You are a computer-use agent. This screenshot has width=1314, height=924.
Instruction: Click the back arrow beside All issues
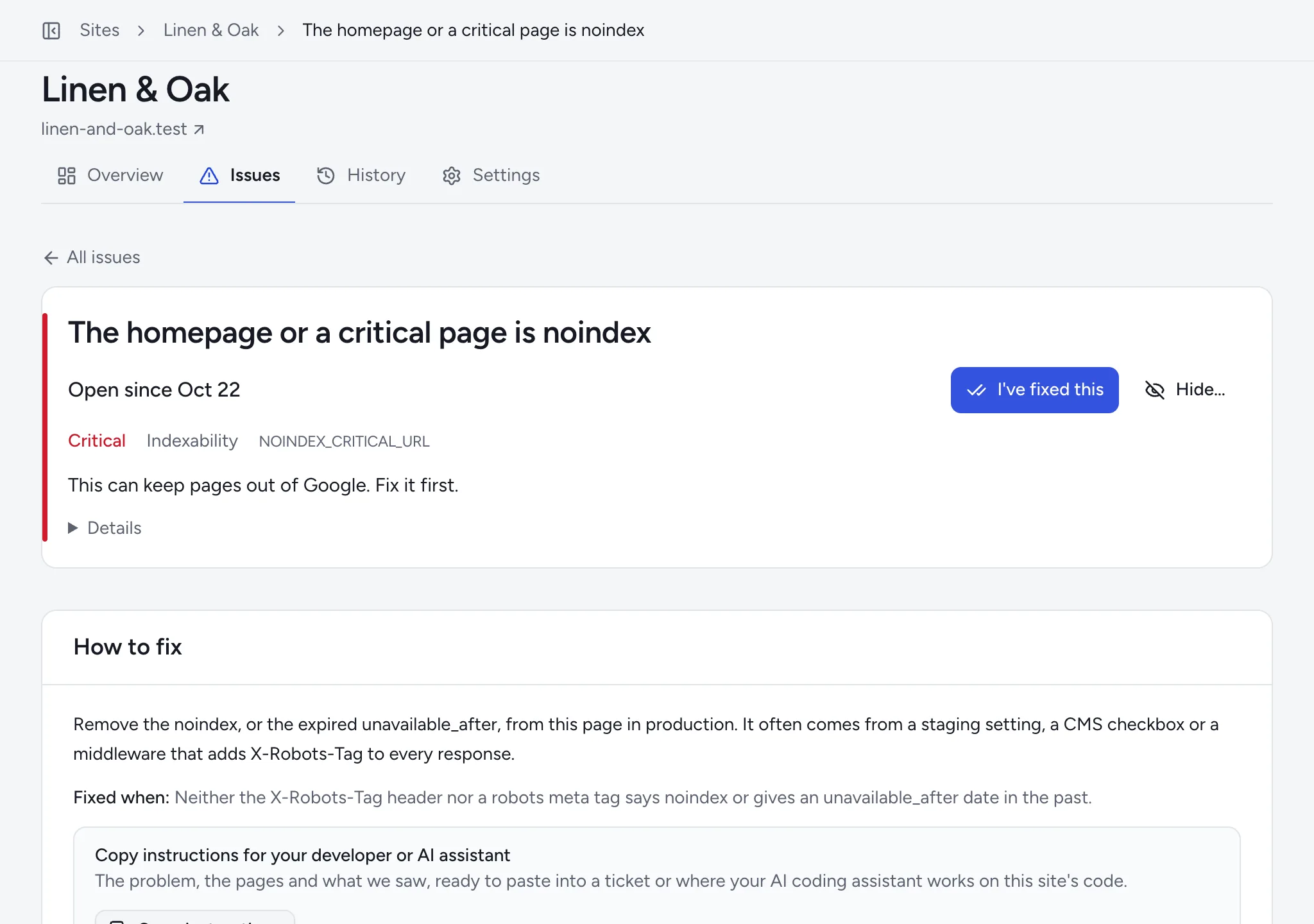click(51, 257)
